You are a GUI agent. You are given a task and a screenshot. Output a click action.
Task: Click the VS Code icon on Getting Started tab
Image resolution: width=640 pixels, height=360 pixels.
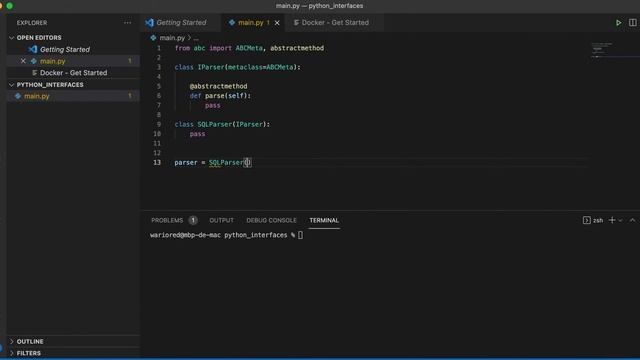149,23
